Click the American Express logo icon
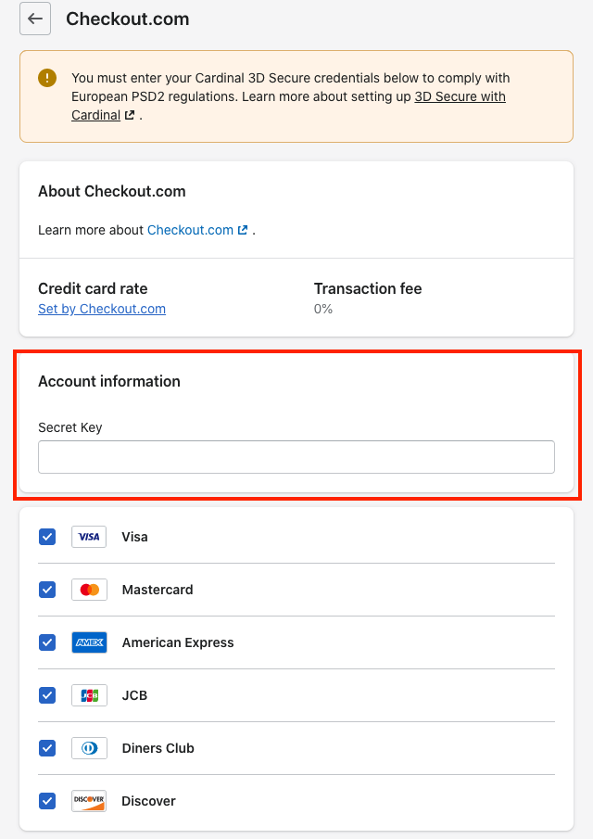The height and width of the screenshot is (840, 594). (x=89, y=642)
